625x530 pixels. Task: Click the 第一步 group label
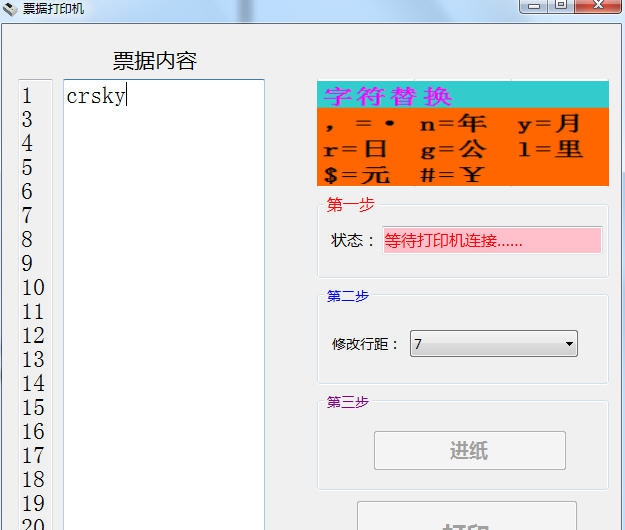point(350,205)
